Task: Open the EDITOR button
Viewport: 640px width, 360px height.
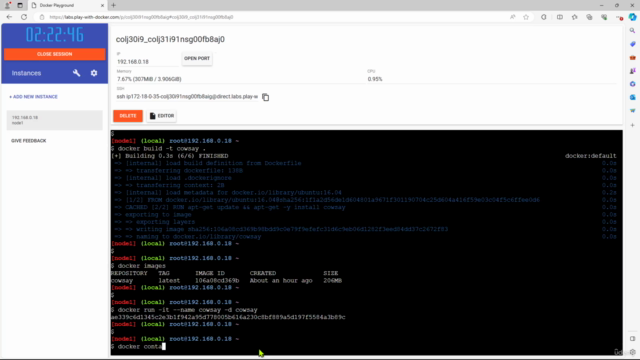Action: [x=162, y=116]
